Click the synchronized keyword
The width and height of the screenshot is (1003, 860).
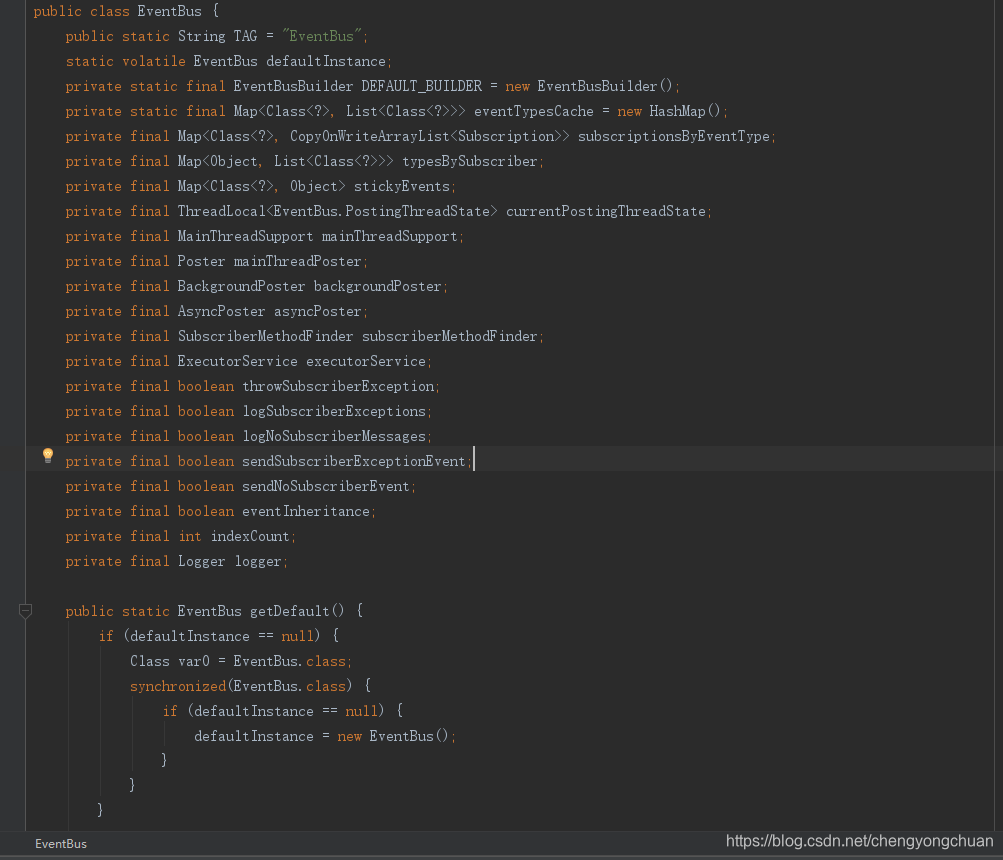click(178, 685)
